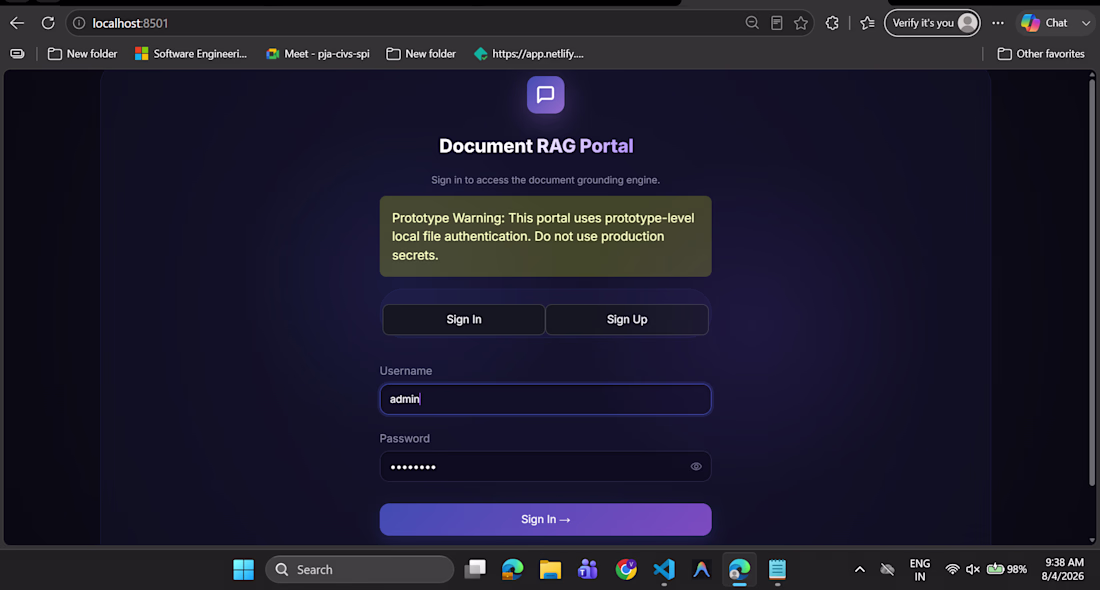Open the volume control in the system tray
The image size is (1100, 590).
pyautogui.click(x=972, y=570)
